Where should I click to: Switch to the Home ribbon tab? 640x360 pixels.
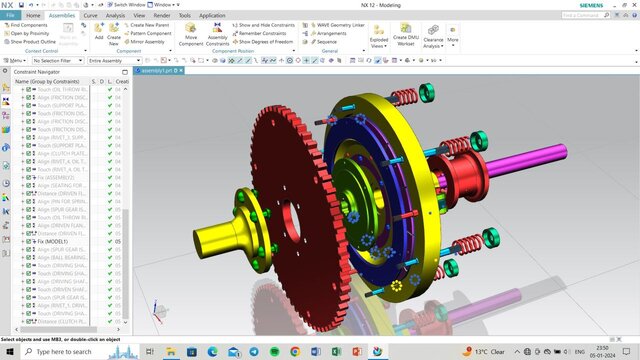pos(33,16)
